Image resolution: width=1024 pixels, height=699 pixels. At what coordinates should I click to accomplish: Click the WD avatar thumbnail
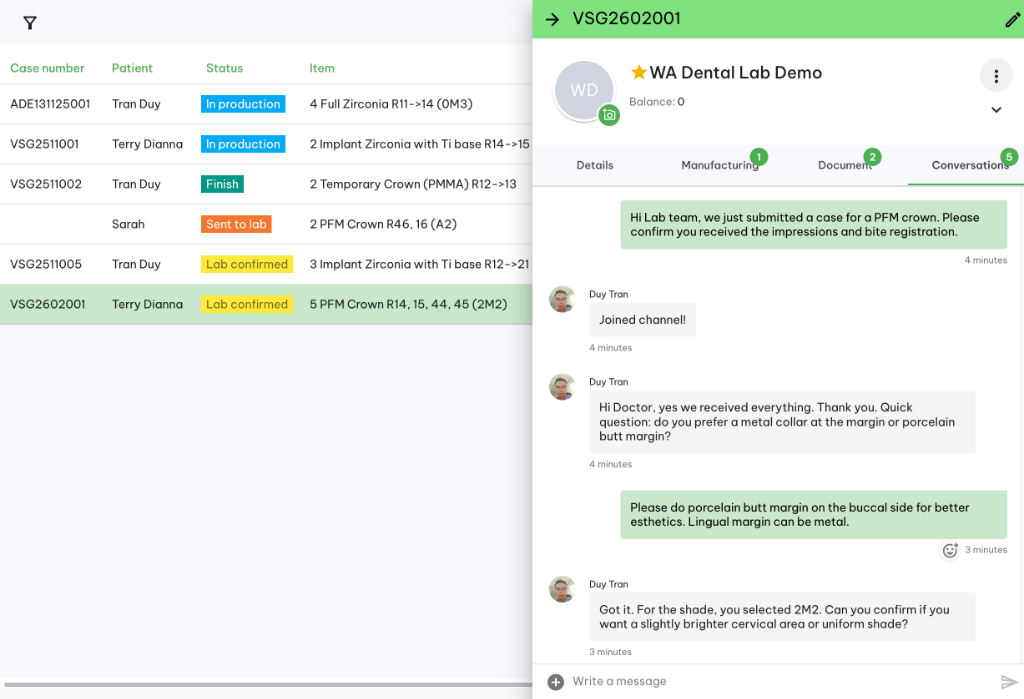click(584, 92)
